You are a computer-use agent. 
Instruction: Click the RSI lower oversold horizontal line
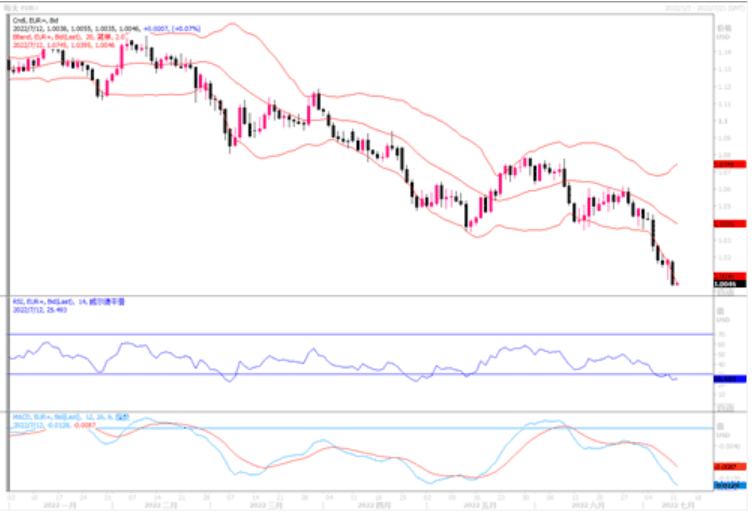[360, 374]
